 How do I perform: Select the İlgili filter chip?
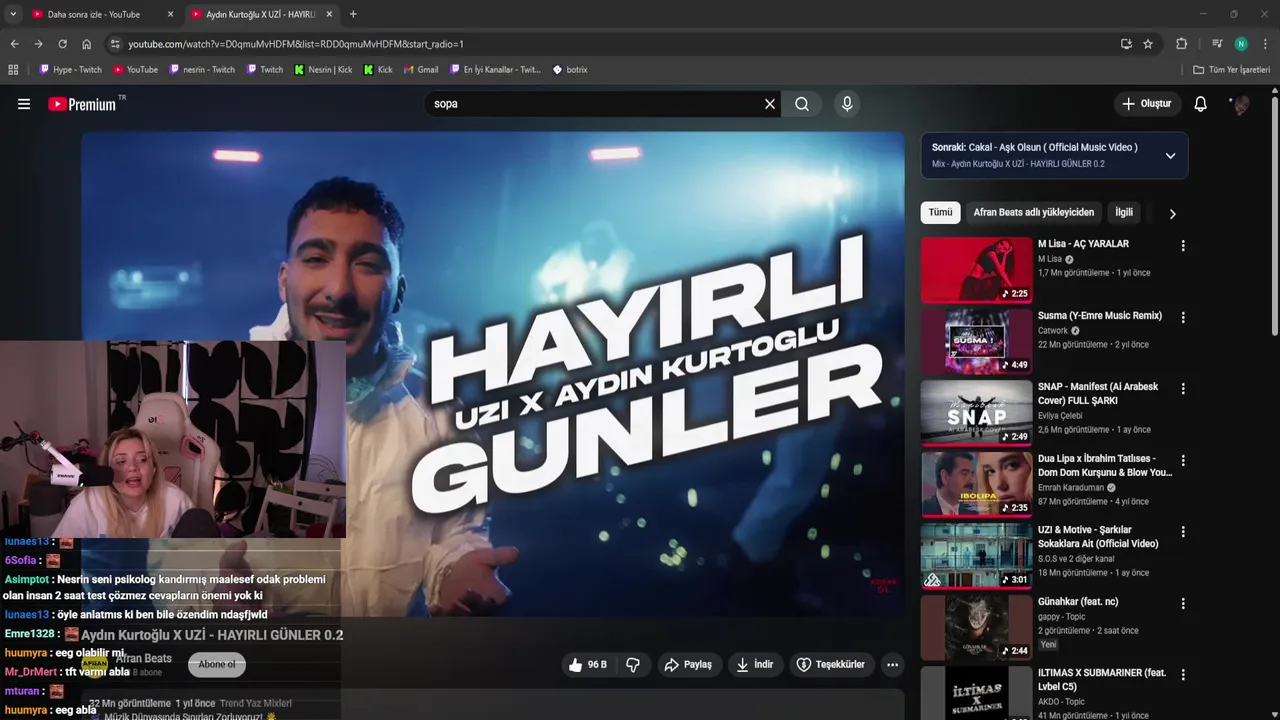pyautogui.click(x=1124, y=212)
